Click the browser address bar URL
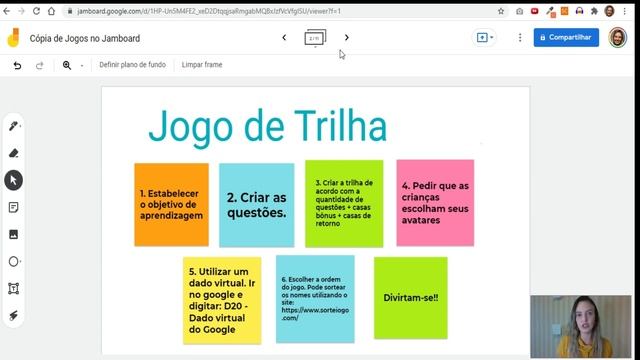The height and width of the screenshot is (360, 640). pyautogui.click(x=209, y=11)
